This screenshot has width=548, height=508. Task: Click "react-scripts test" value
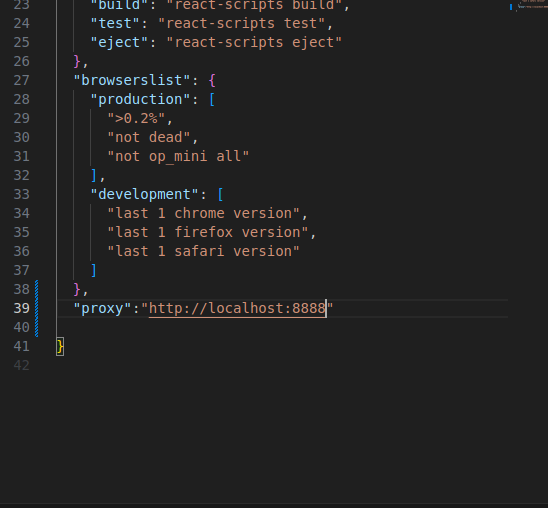242,23
